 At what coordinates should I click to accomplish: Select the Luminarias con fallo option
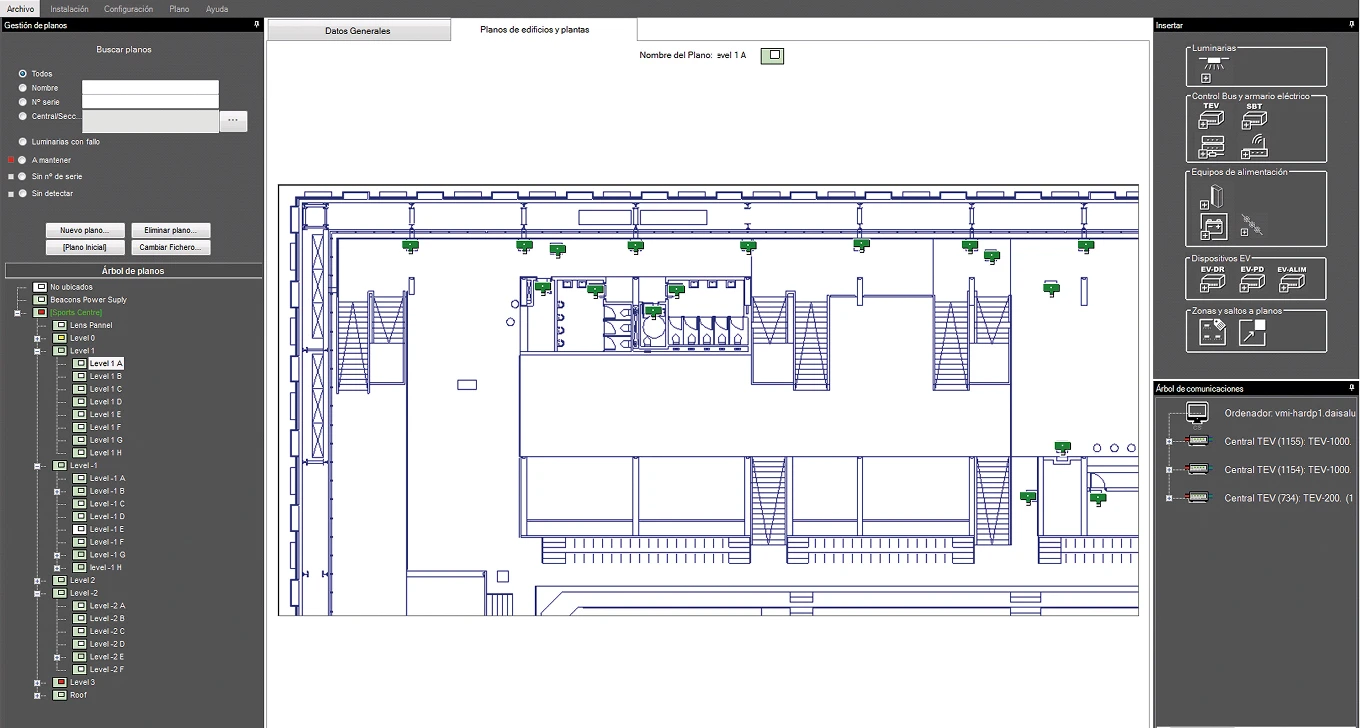click(22, 142)
